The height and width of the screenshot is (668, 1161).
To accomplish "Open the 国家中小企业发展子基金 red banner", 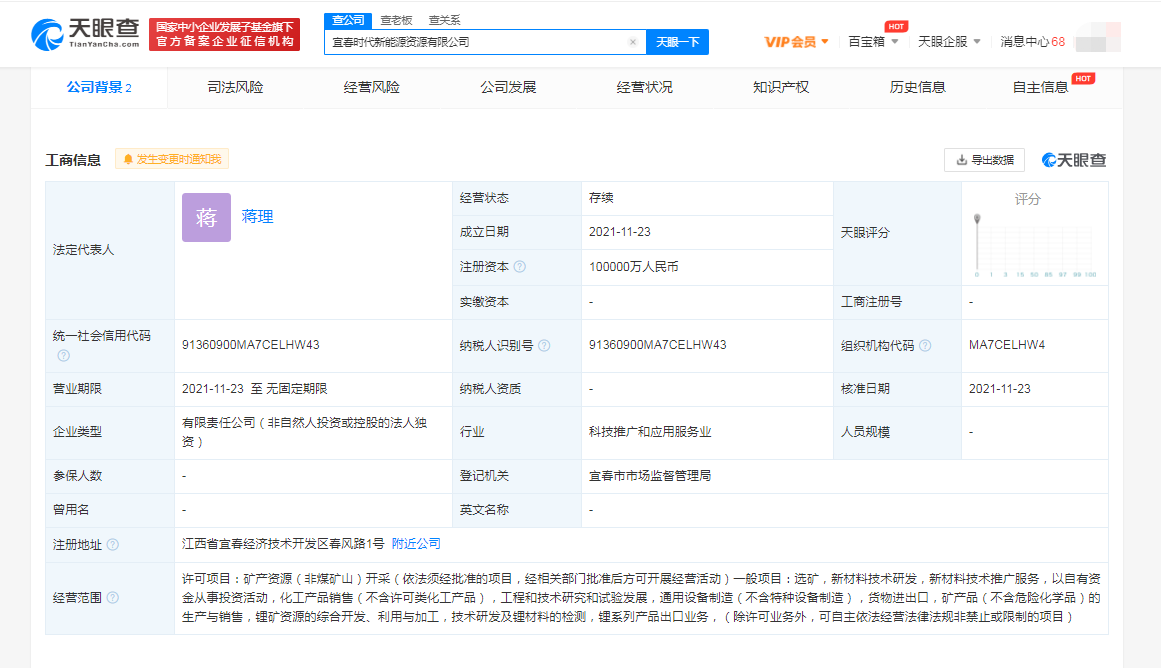I will pos(224,34).
